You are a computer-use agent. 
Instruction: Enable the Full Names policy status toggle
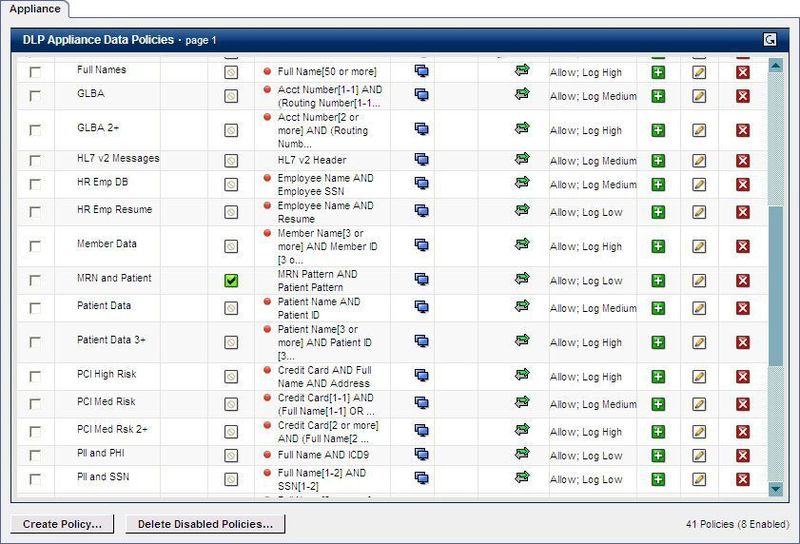tap(231, 72)
